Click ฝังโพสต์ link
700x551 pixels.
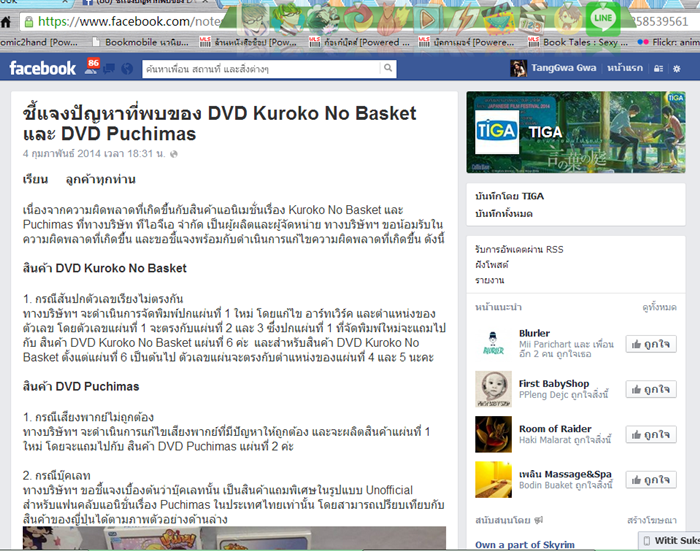coord(492,265)
